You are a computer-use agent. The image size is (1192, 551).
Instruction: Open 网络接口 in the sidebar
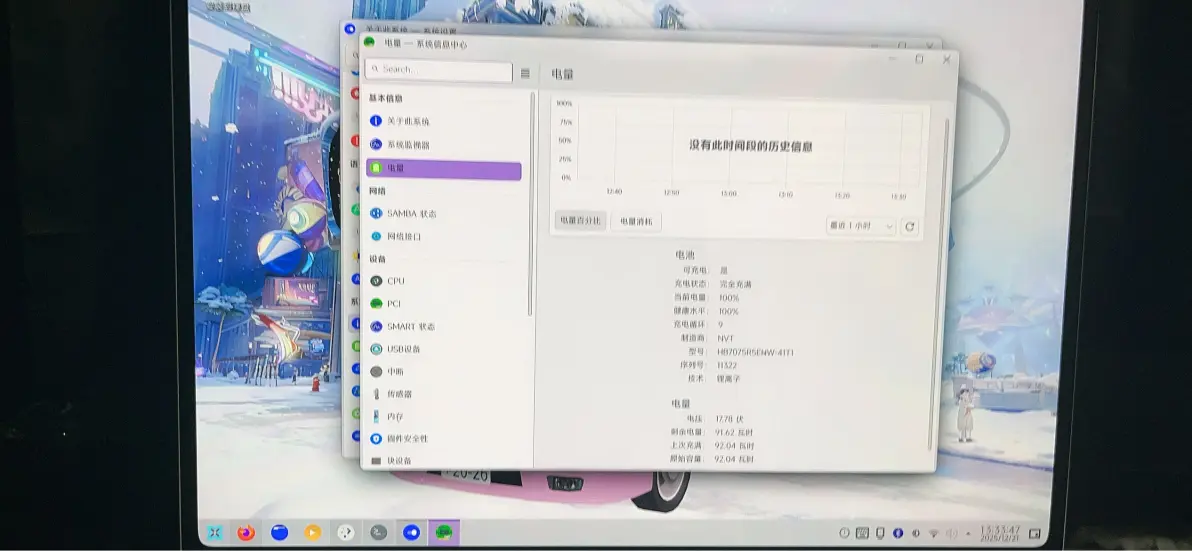pyautogui.click(x=445, y=236)
